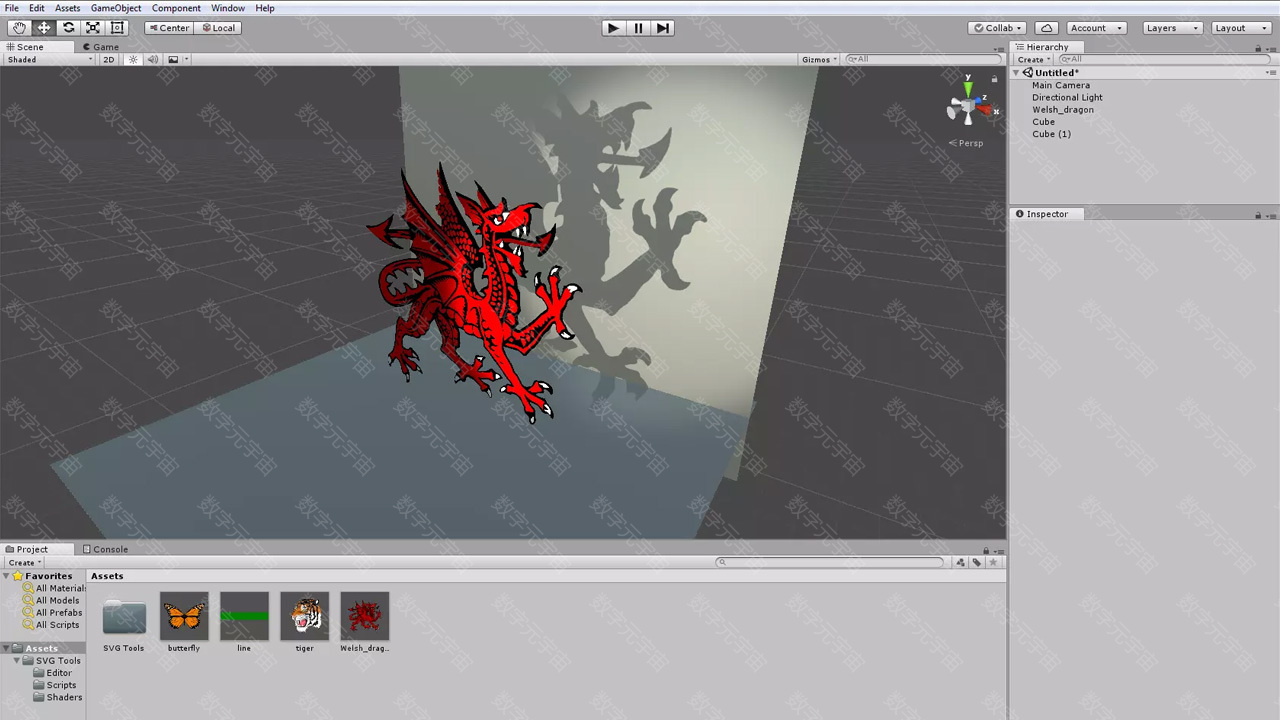This screenshot has width=1280, height=720.
Task: Click Search by Label icon in Project
Action: pyautogui.click(x=977, y=562)
